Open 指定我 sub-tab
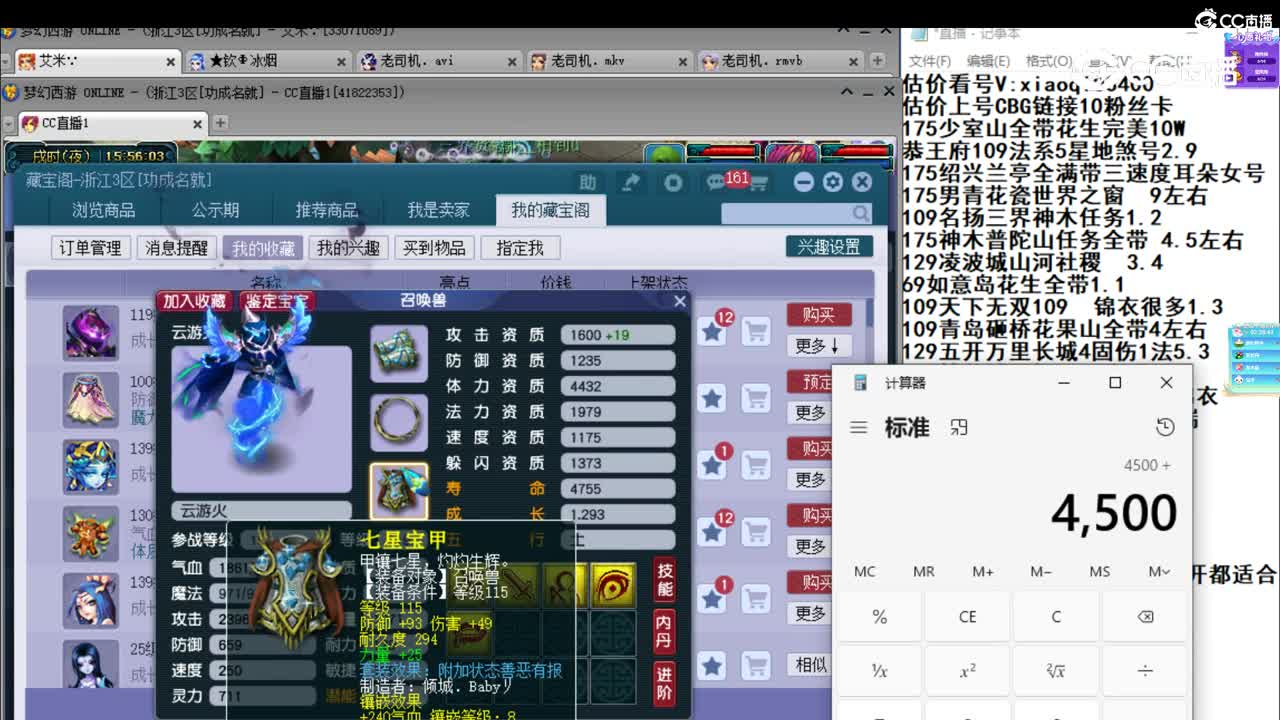The width and height of the screenshot is (1280, 720). coord(520,248)
